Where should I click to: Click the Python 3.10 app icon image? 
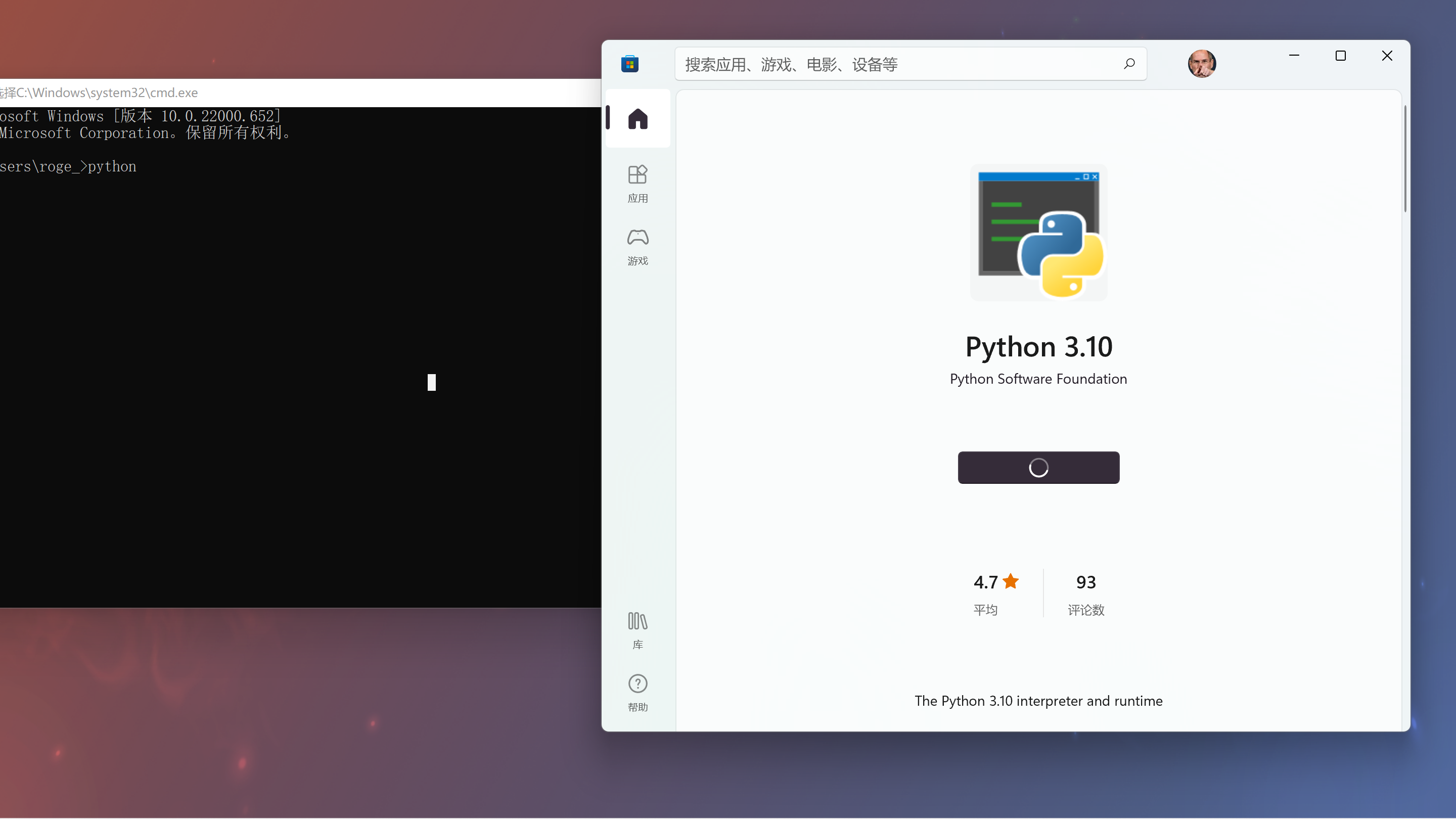click(x=1038, y=233)
